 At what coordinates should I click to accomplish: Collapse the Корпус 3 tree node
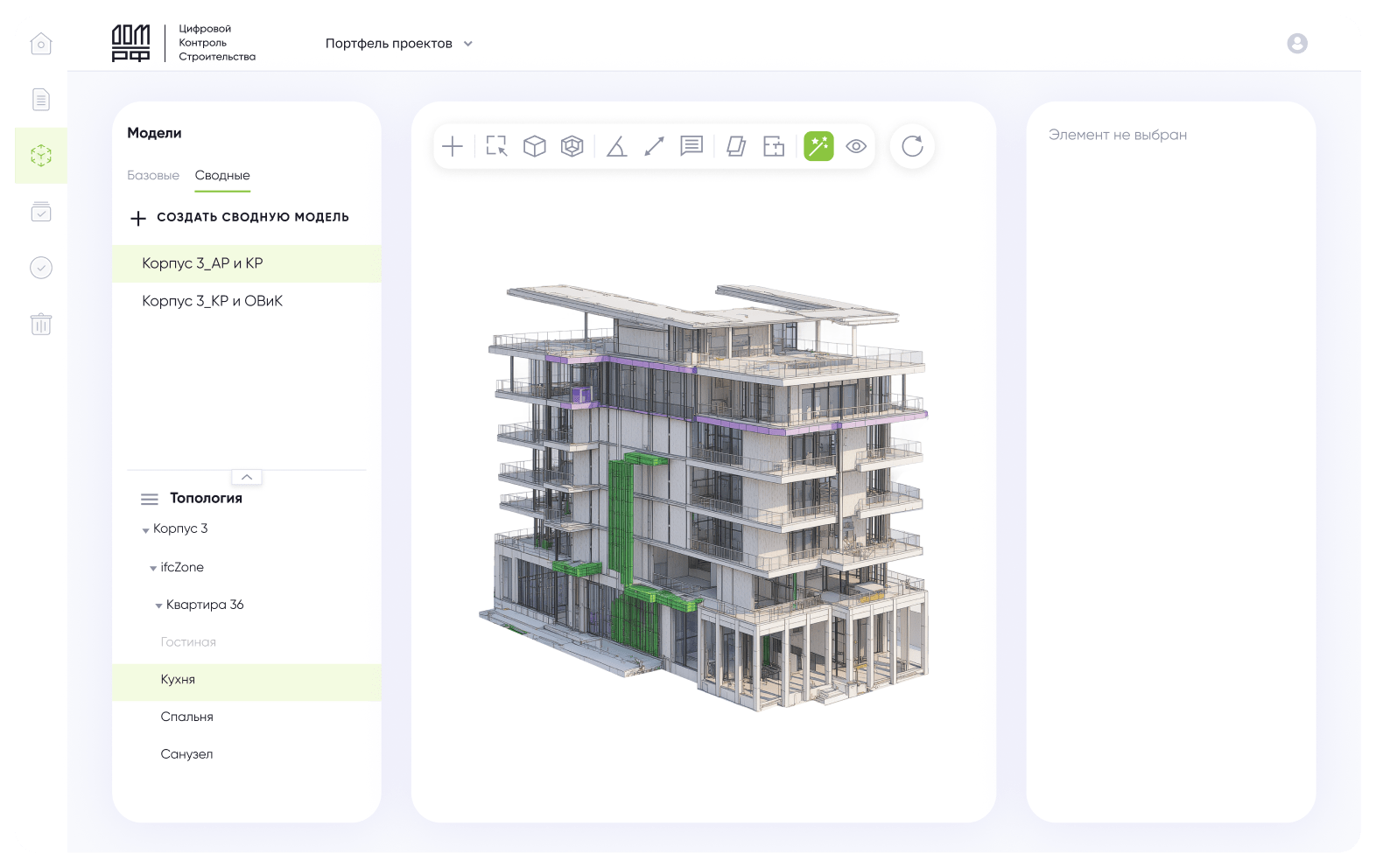(145, 530)
